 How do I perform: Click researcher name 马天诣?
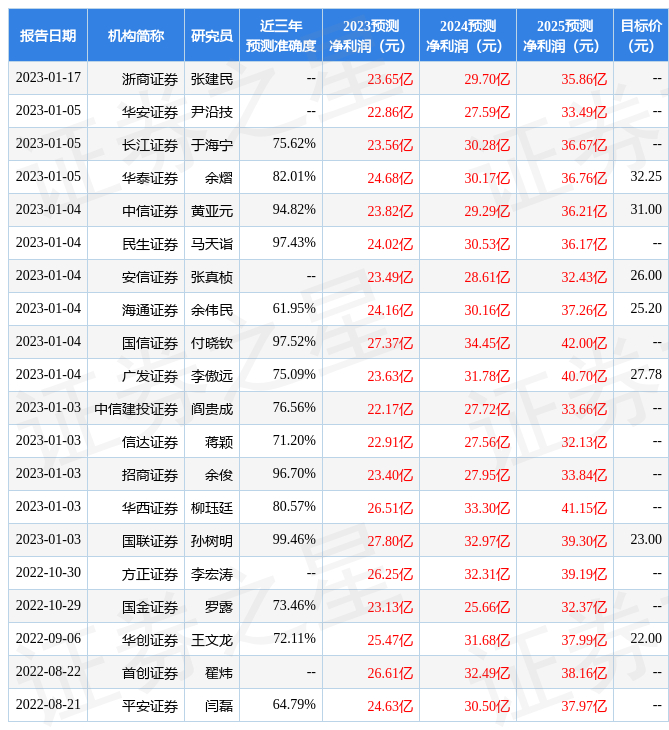pyautogui.click(x=212, y=244)
